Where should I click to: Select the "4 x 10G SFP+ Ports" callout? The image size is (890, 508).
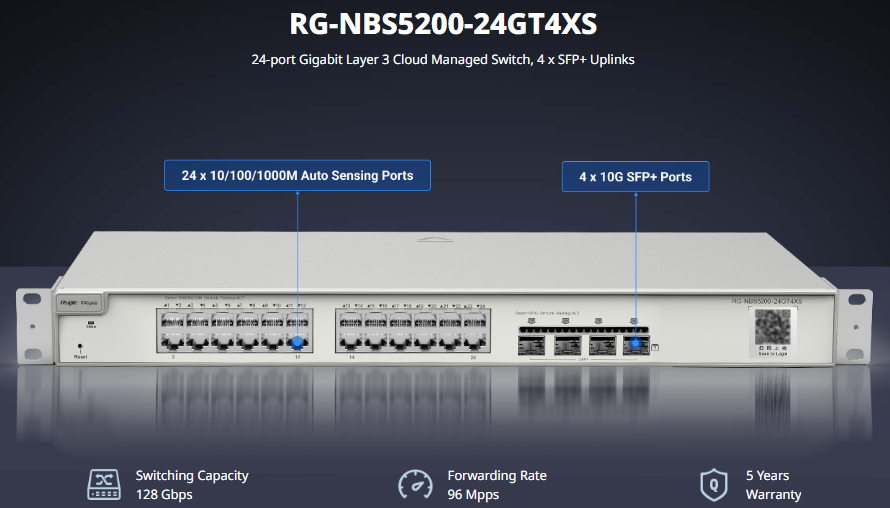636,177
